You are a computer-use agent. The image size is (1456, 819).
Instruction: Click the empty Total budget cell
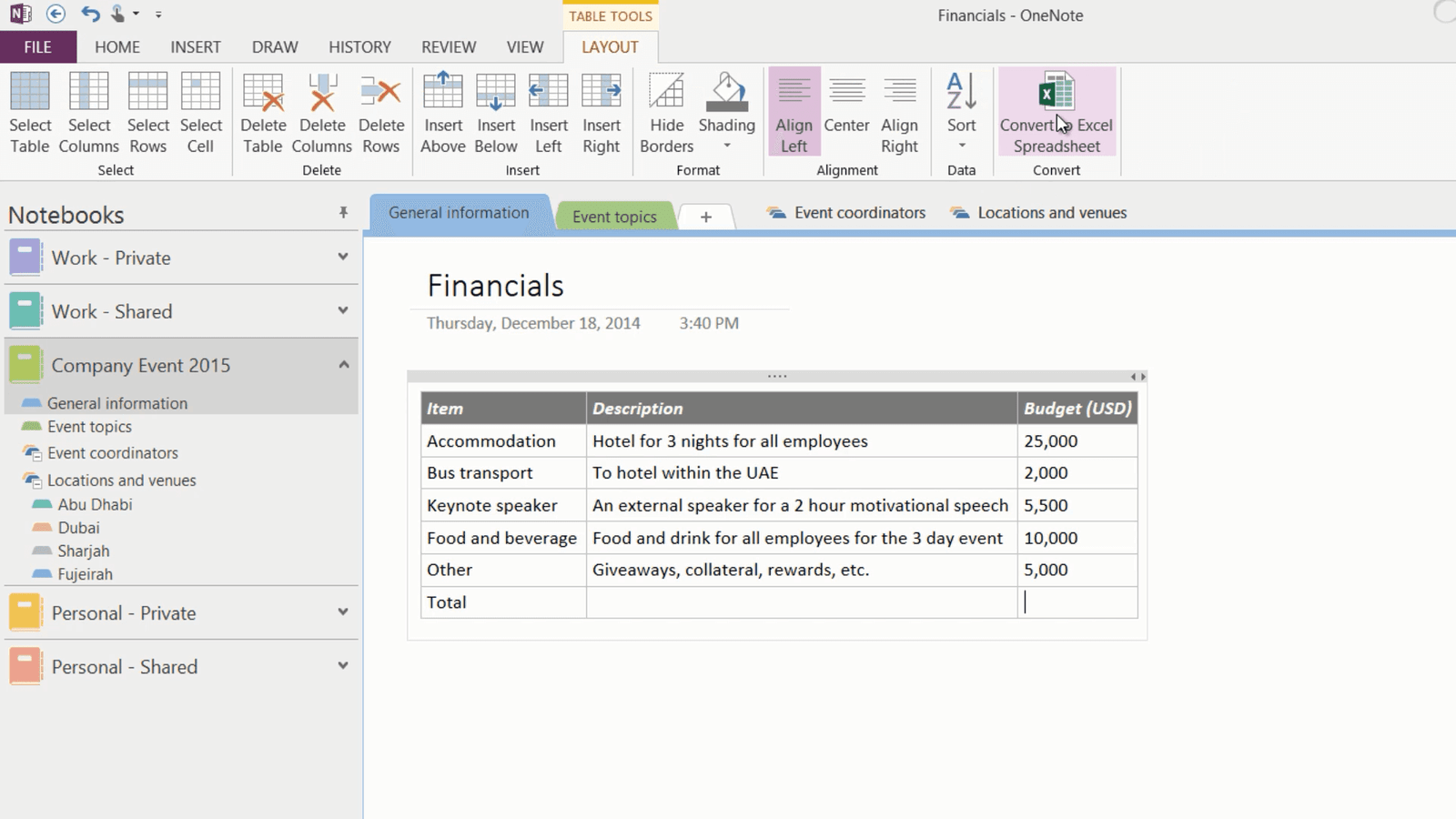[1077, 602]
